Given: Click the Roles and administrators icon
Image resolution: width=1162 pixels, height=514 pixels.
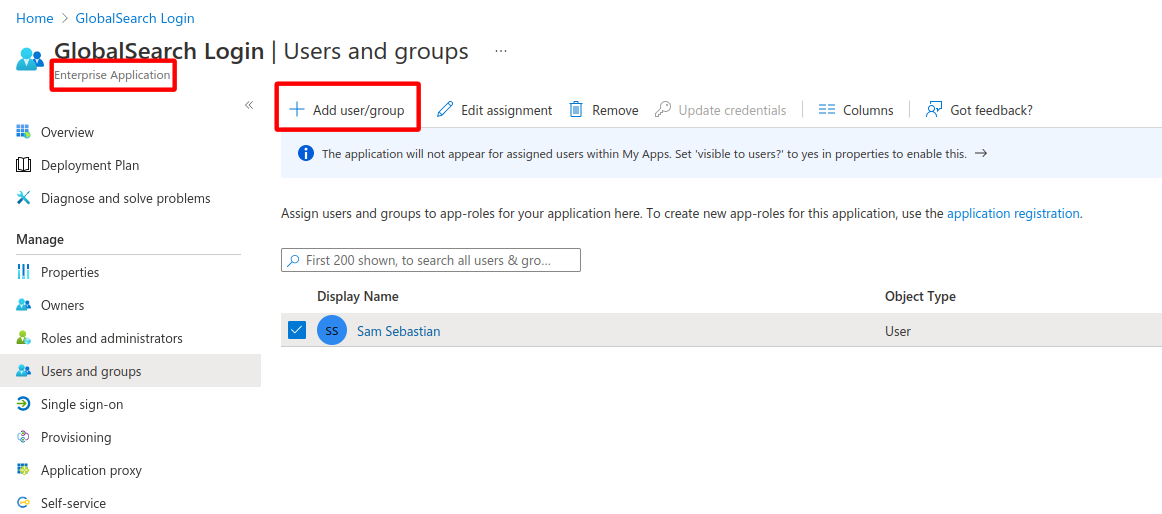Looking at the screenshot, I should (23, 338).
